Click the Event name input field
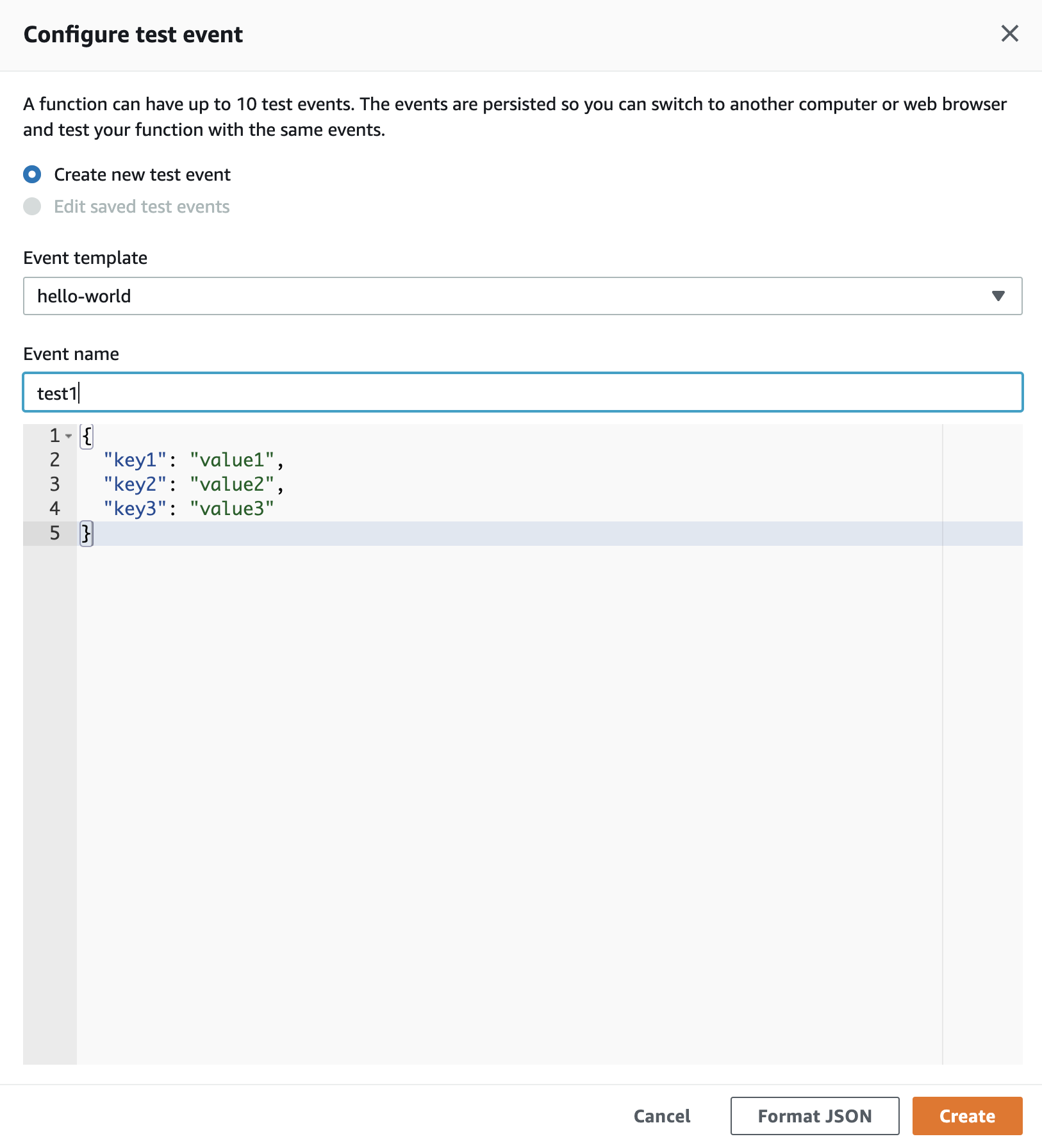The image size is (1042, 1148). 522,392
